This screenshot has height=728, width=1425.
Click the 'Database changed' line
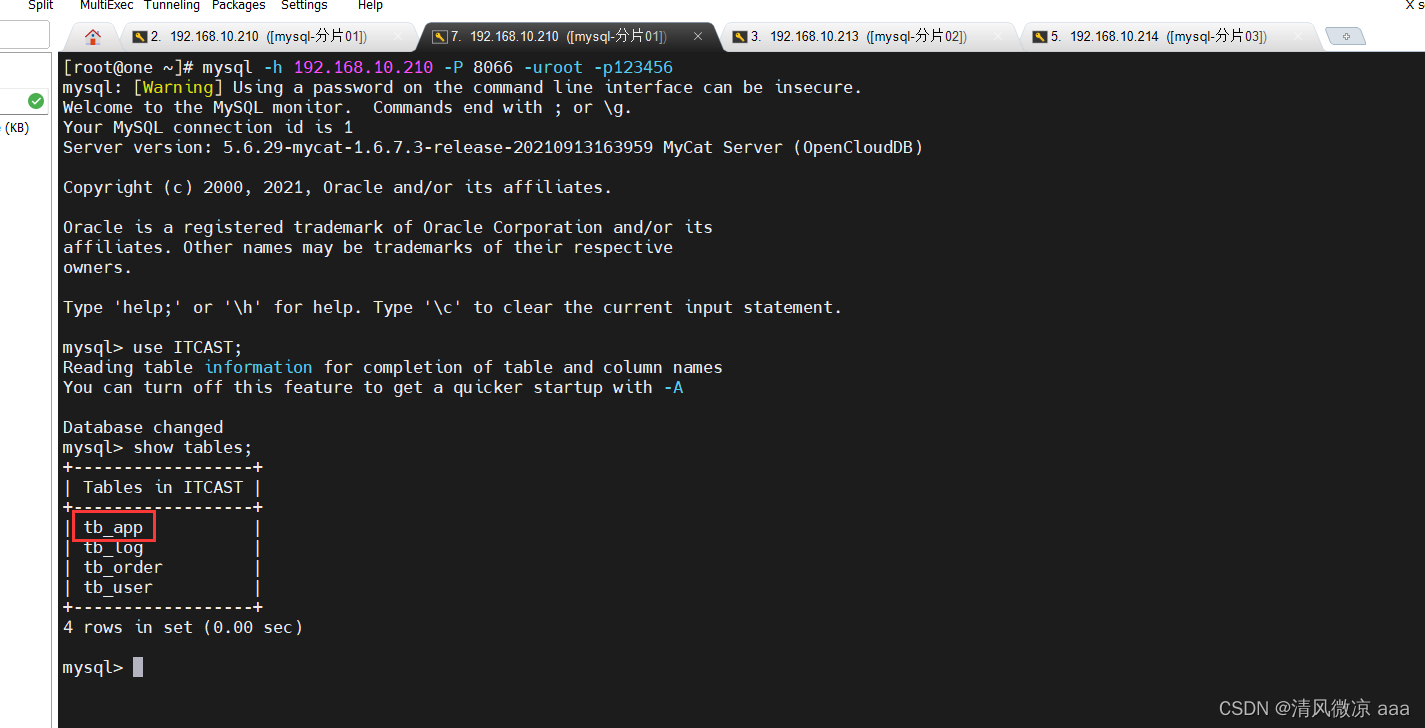point(143,427)
